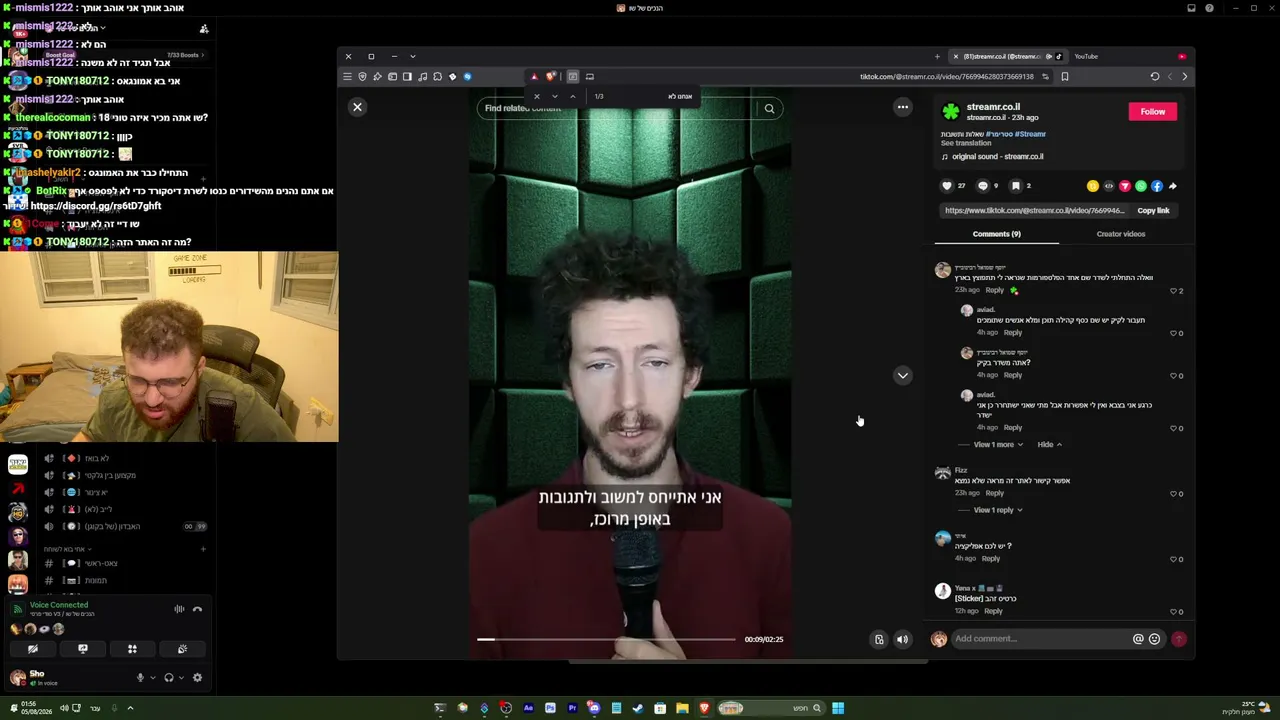Viewport: 1280px width, 720px height.
Task: Open tab list dropdown chevron in browser
Action: pos(413,57)
